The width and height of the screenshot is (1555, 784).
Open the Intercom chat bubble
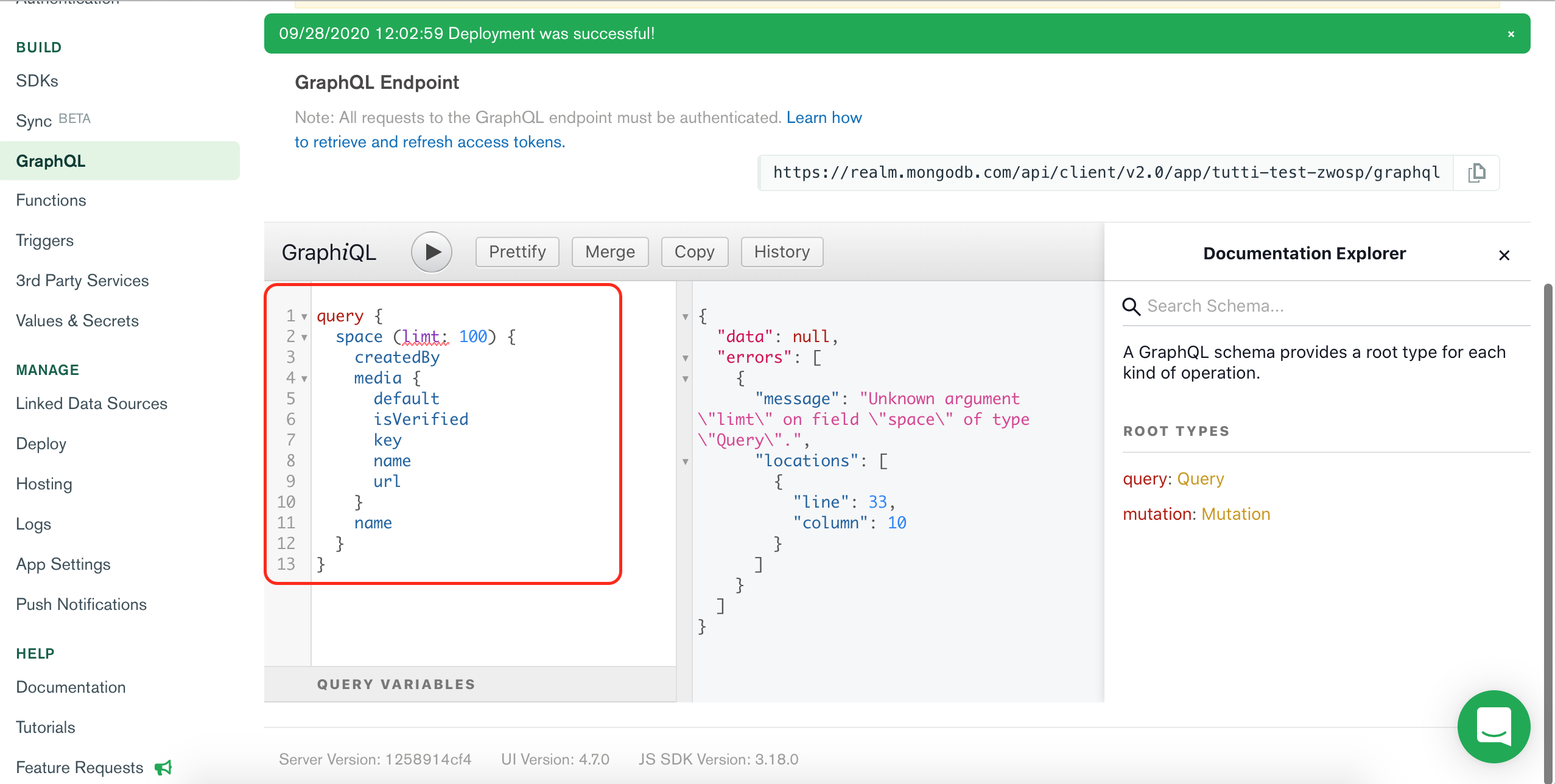pyautogui.click(x=1494, y=726)
